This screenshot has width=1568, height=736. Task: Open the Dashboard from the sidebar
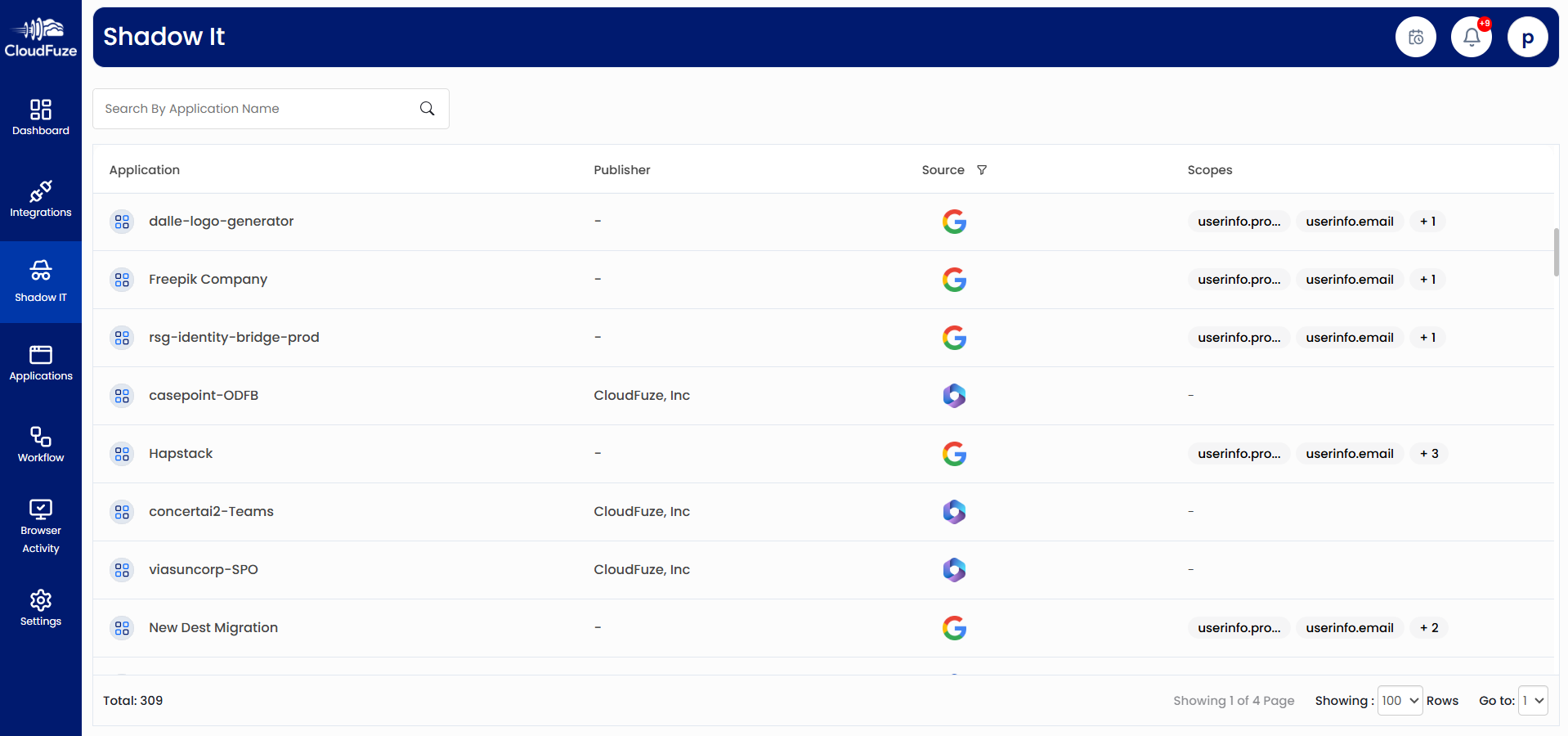coord(40,116)
